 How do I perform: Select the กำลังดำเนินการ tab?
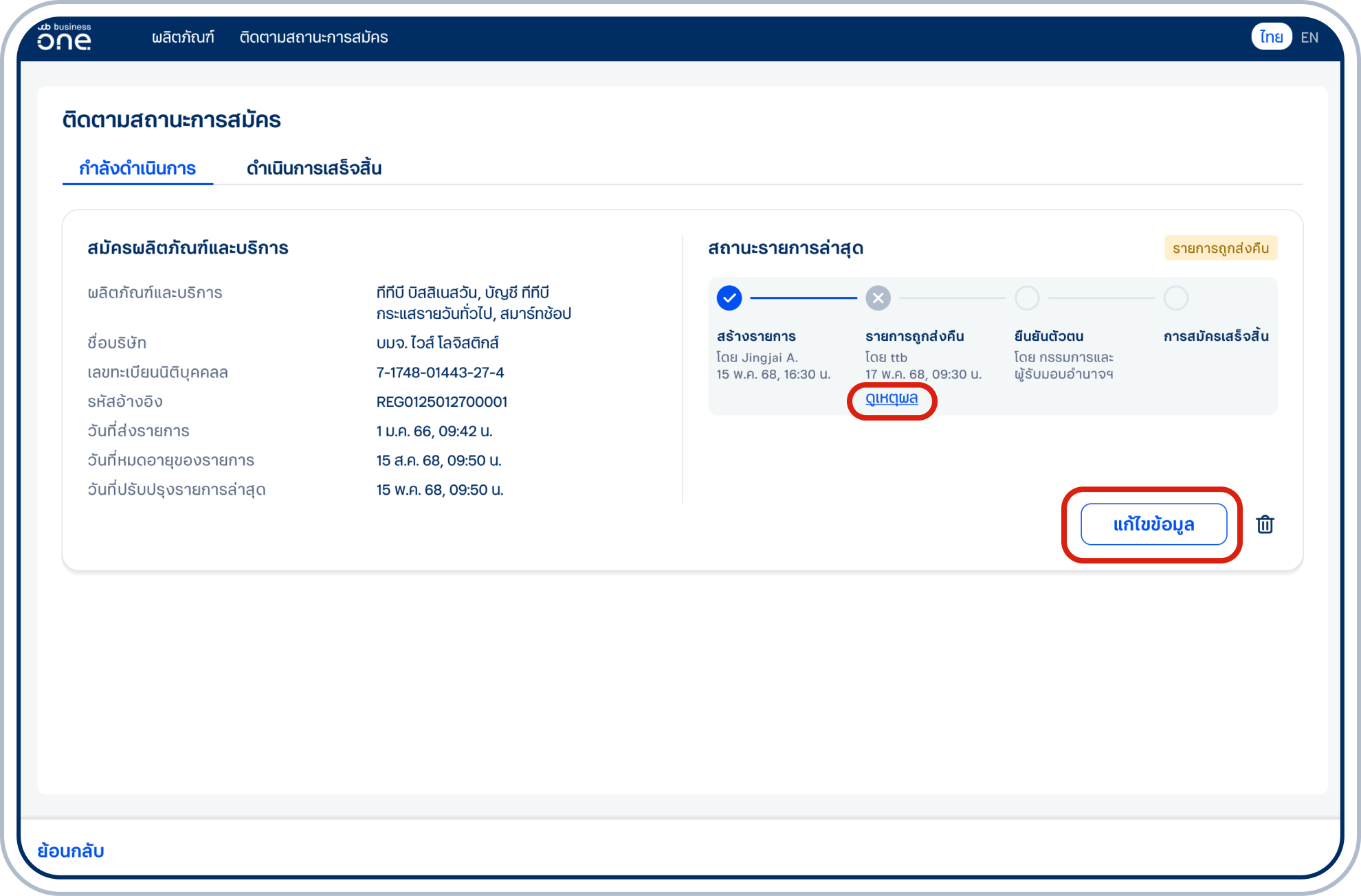pos(137,168)
